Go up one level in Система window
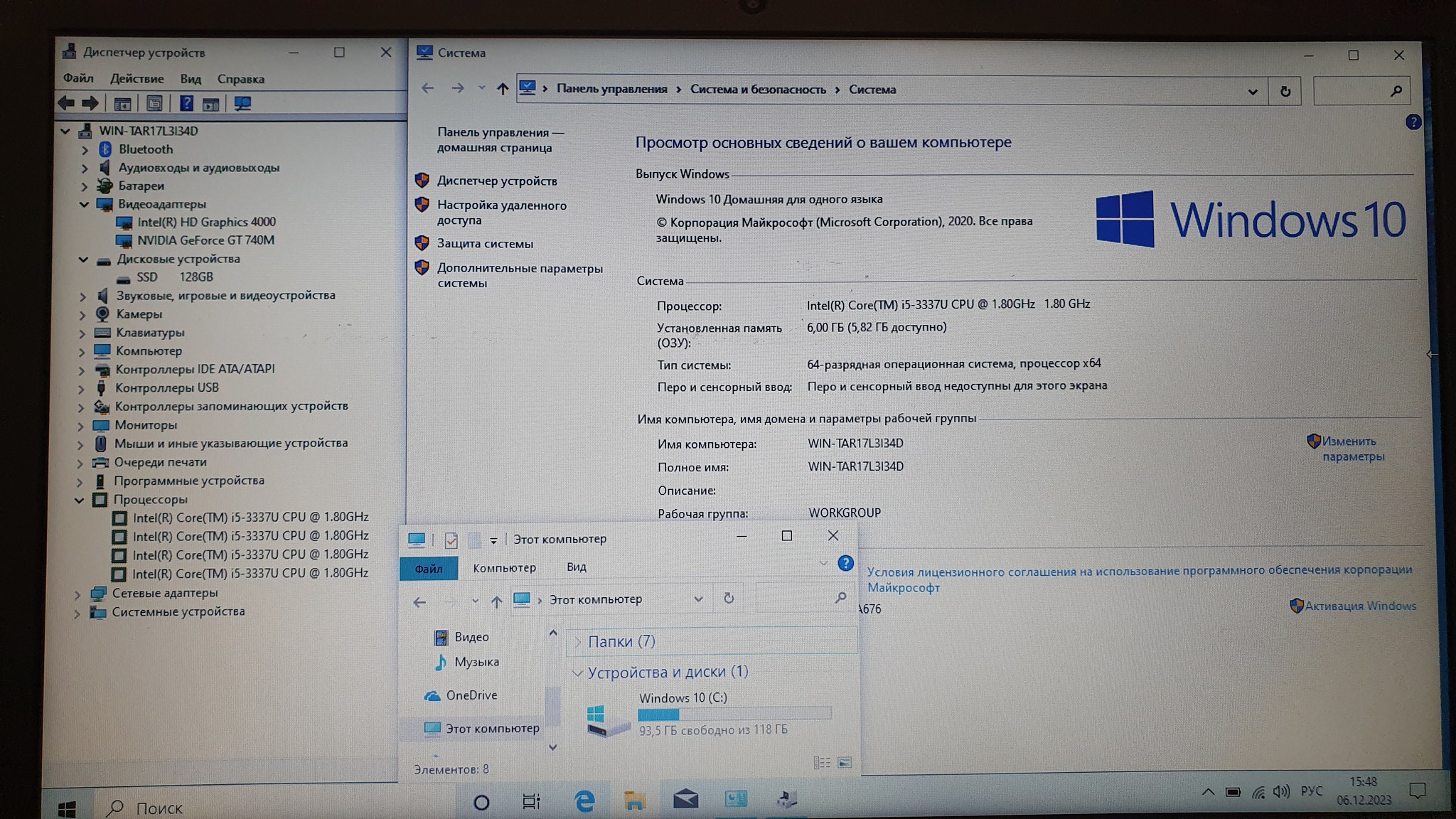The image size is (1456, 819). point(503,89)
